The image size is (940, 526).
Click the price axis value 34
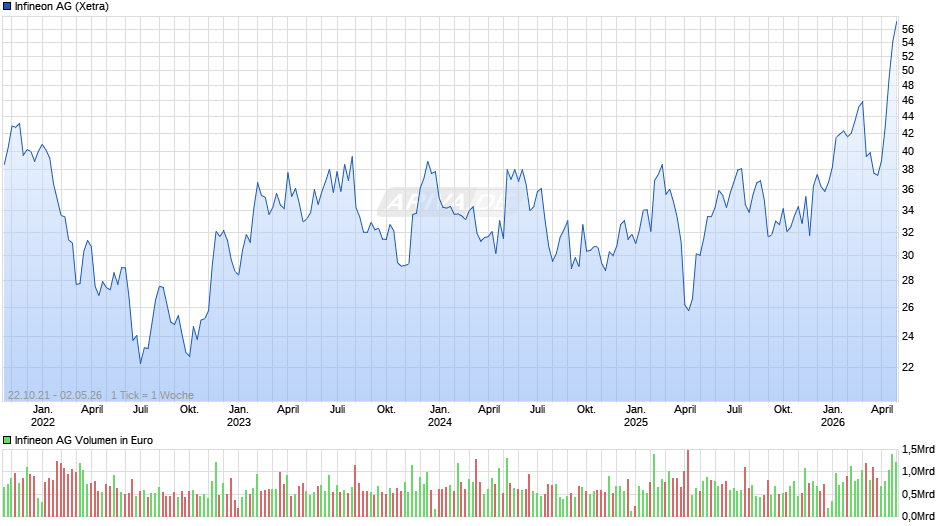pos(908,211)
